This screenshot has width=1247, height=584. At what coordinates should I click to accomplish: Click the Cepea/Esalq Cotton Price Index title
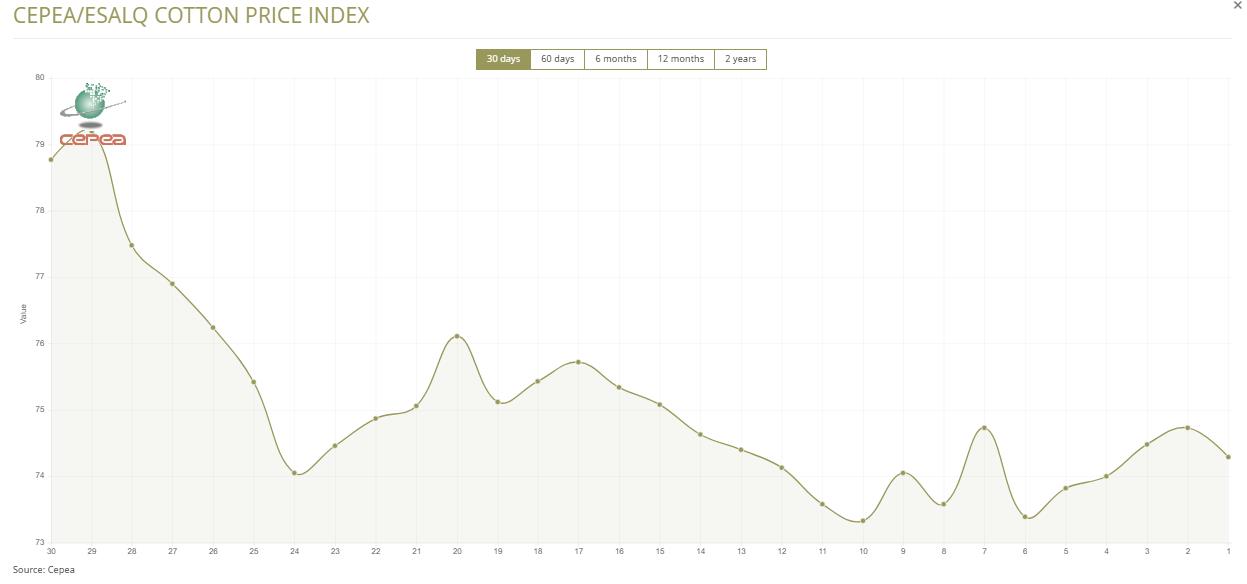click(191, 16)
